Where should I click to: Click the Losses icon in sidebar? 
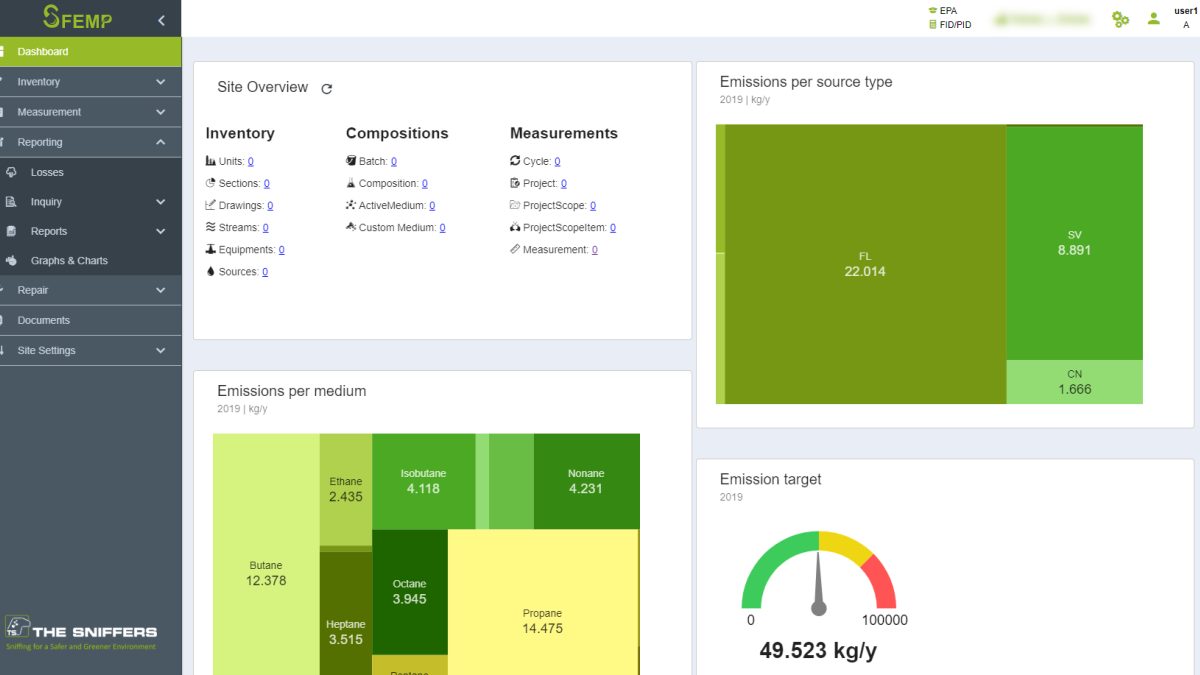tap(11, 172)
